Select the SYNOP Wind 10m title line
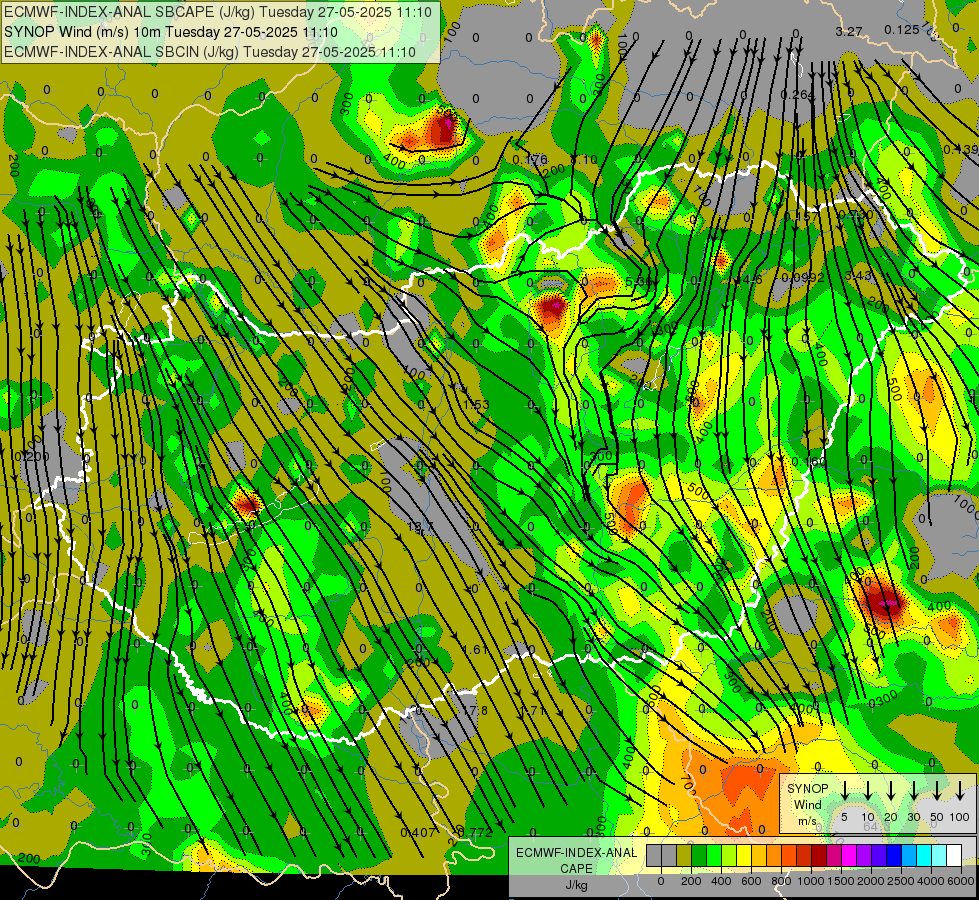979x900 pixels. pos(171,32)
